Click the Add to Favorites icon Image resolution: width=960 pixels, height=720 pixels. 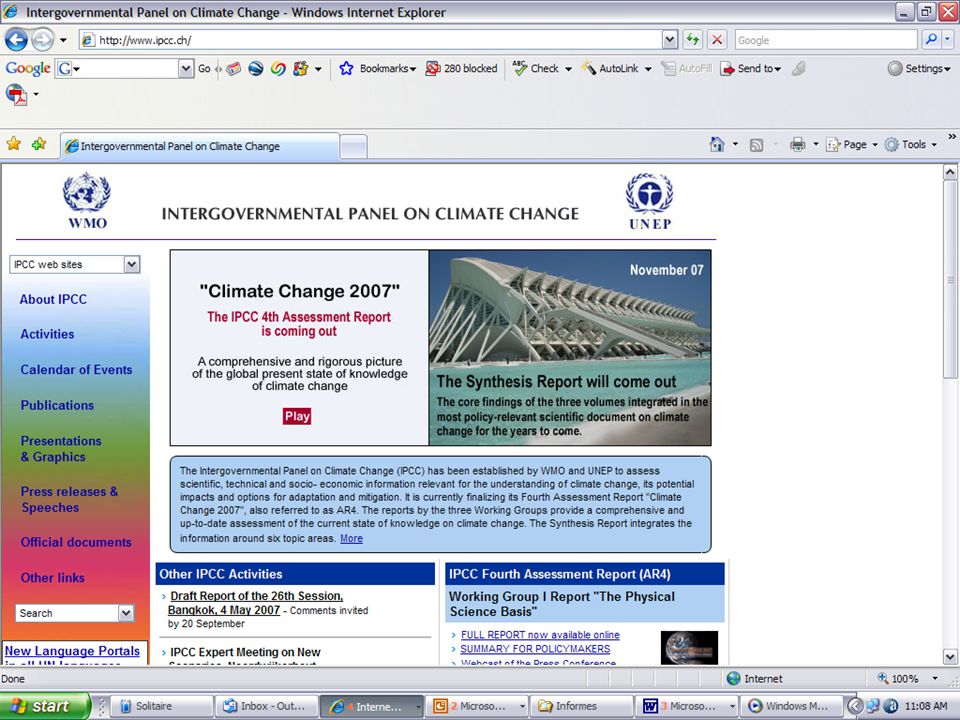click(39, 144)
